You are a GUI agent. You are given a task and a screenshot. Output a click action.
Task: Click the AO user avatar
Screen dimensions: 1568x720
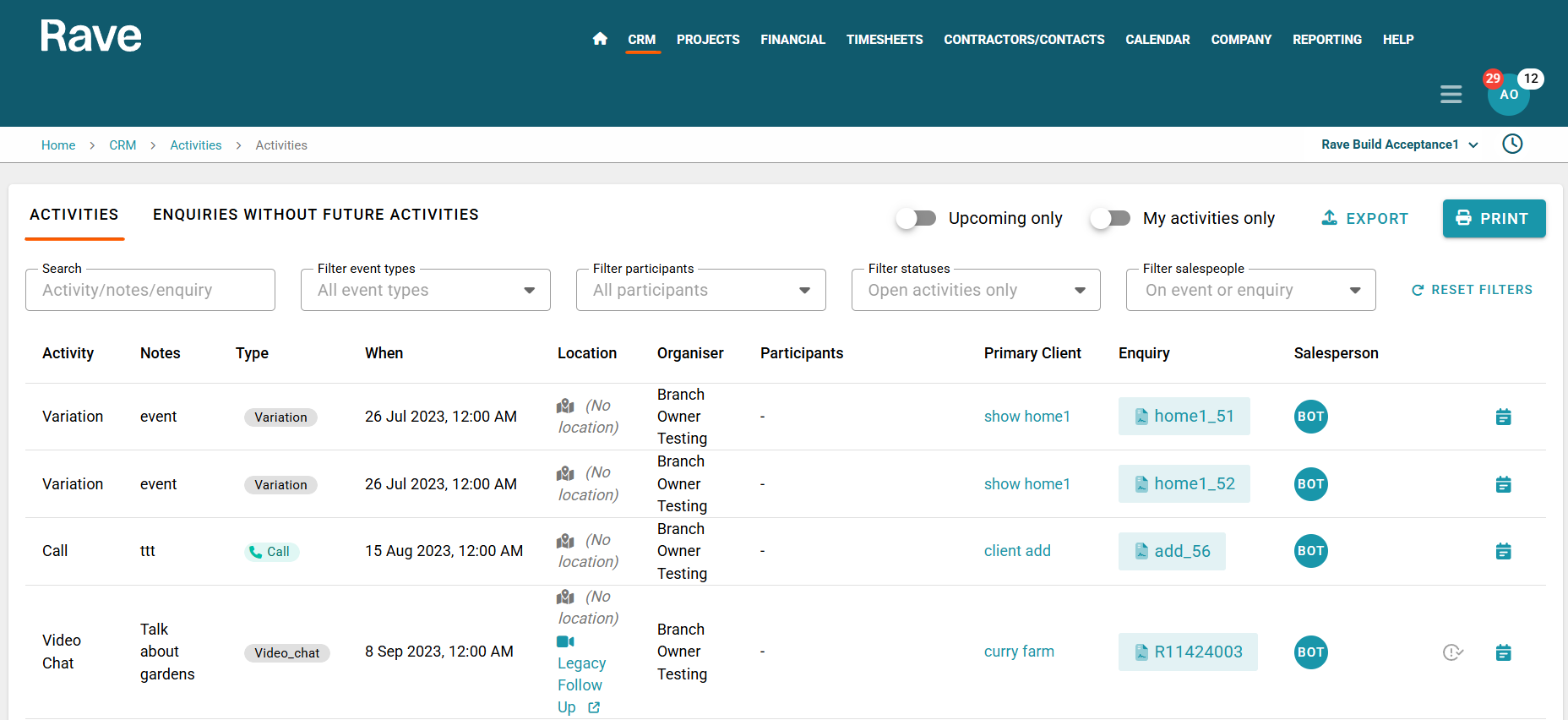pos(1508,95)
